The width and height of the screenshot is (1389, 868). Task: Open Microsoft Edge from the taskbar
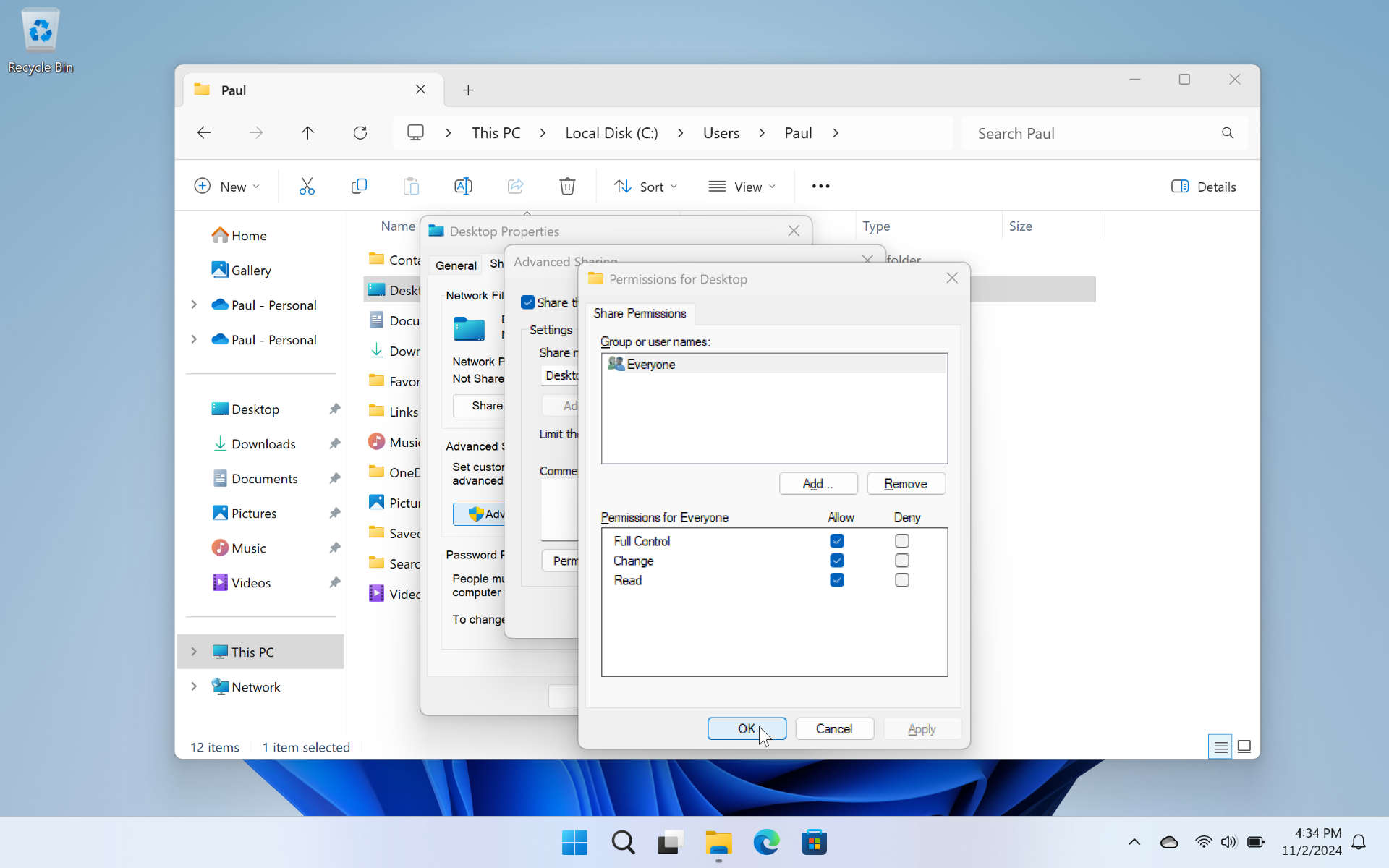(766, 842)
